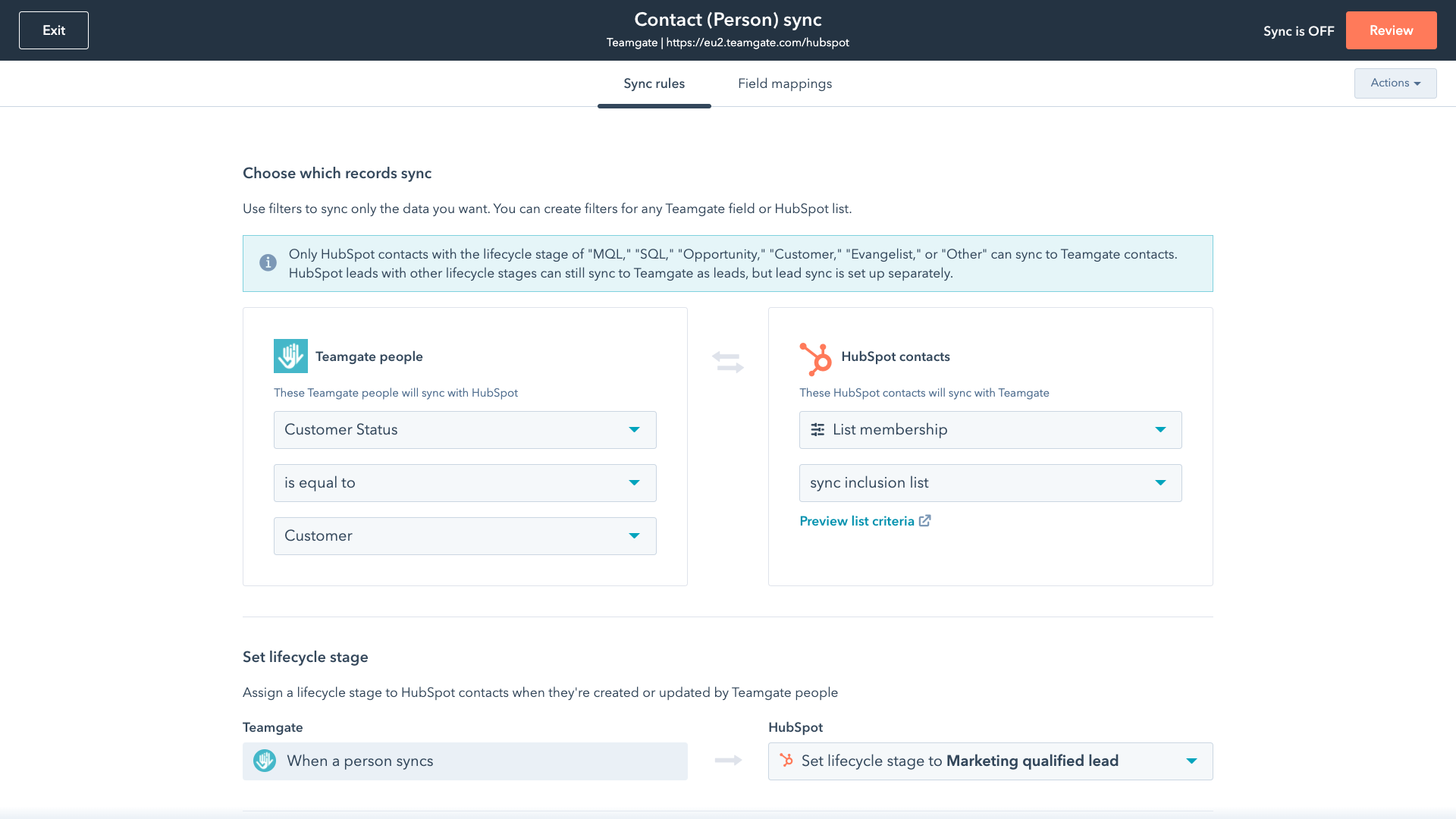Viewport: 1456px width, 819px height.
Task: Click the HubSpot icon in the lifecycle stage selector
Action: pos(786,761)
